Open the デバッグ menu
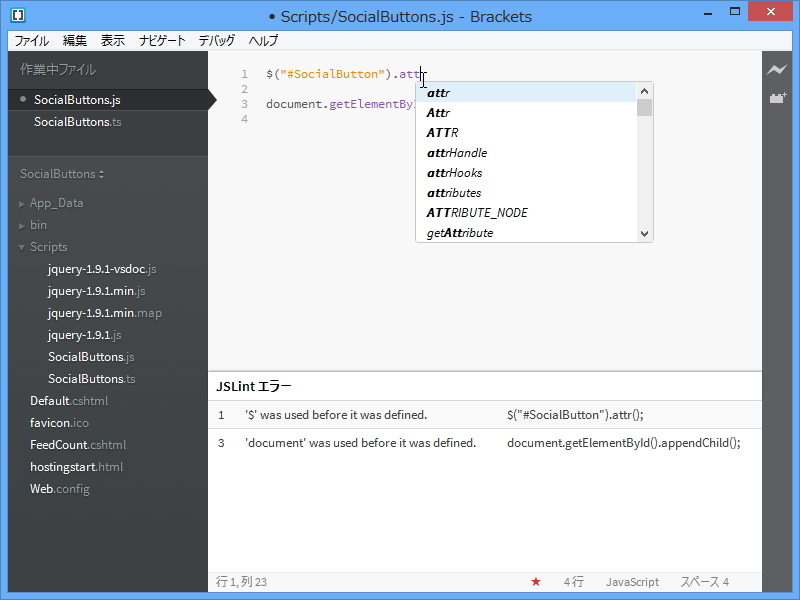Screen dimensions: 800x600 (217, 41)
